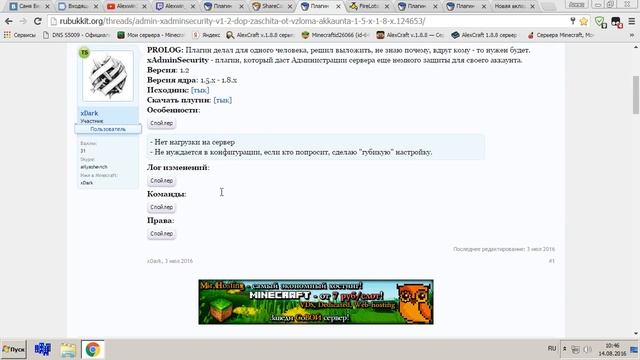Viewport: 640px width, 360px height.
Task: Switch the RU input language indicator
Action: [x=552, y=349]
